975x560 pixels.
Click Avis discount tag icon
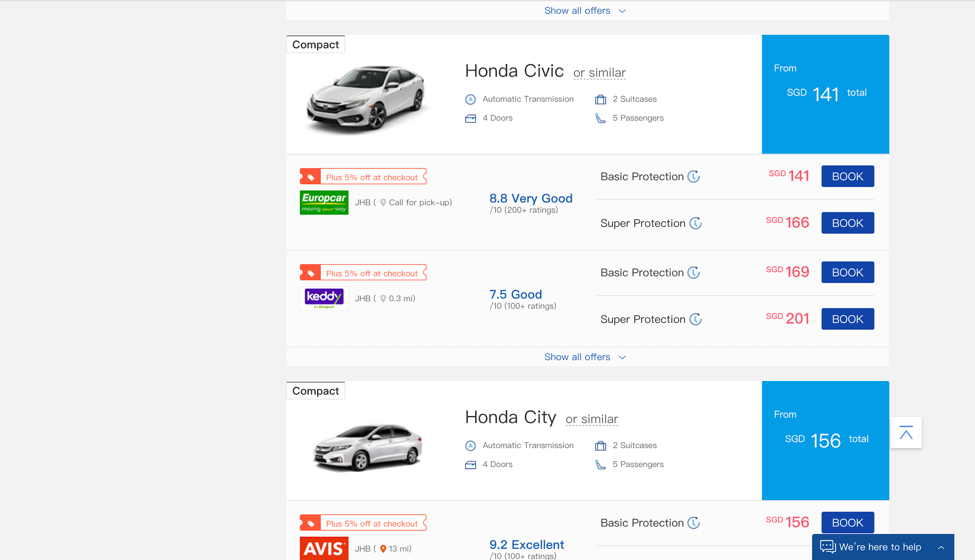(x=310, y=523)
